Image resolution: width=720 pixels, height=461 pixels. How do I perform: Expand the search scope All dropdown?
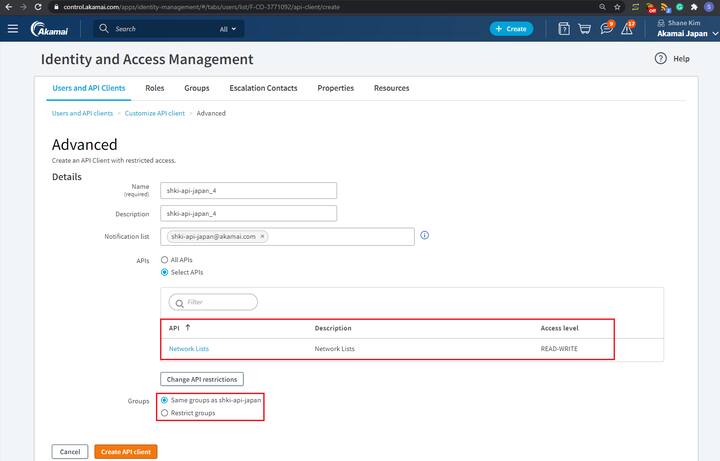229,29
